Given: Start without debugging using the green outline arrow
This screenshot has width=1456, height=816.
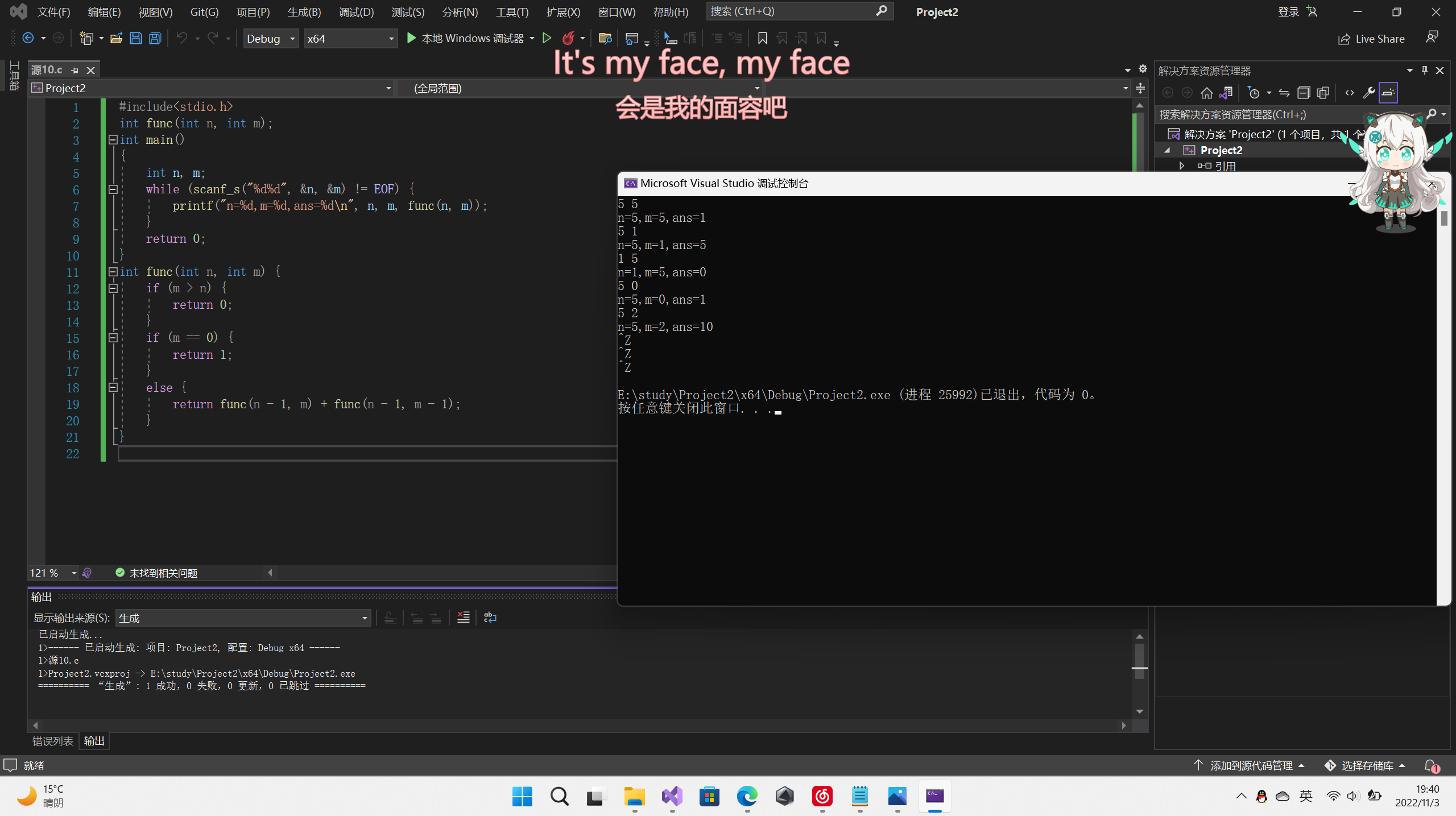Looking at the screenshot, I should point(547,39).
